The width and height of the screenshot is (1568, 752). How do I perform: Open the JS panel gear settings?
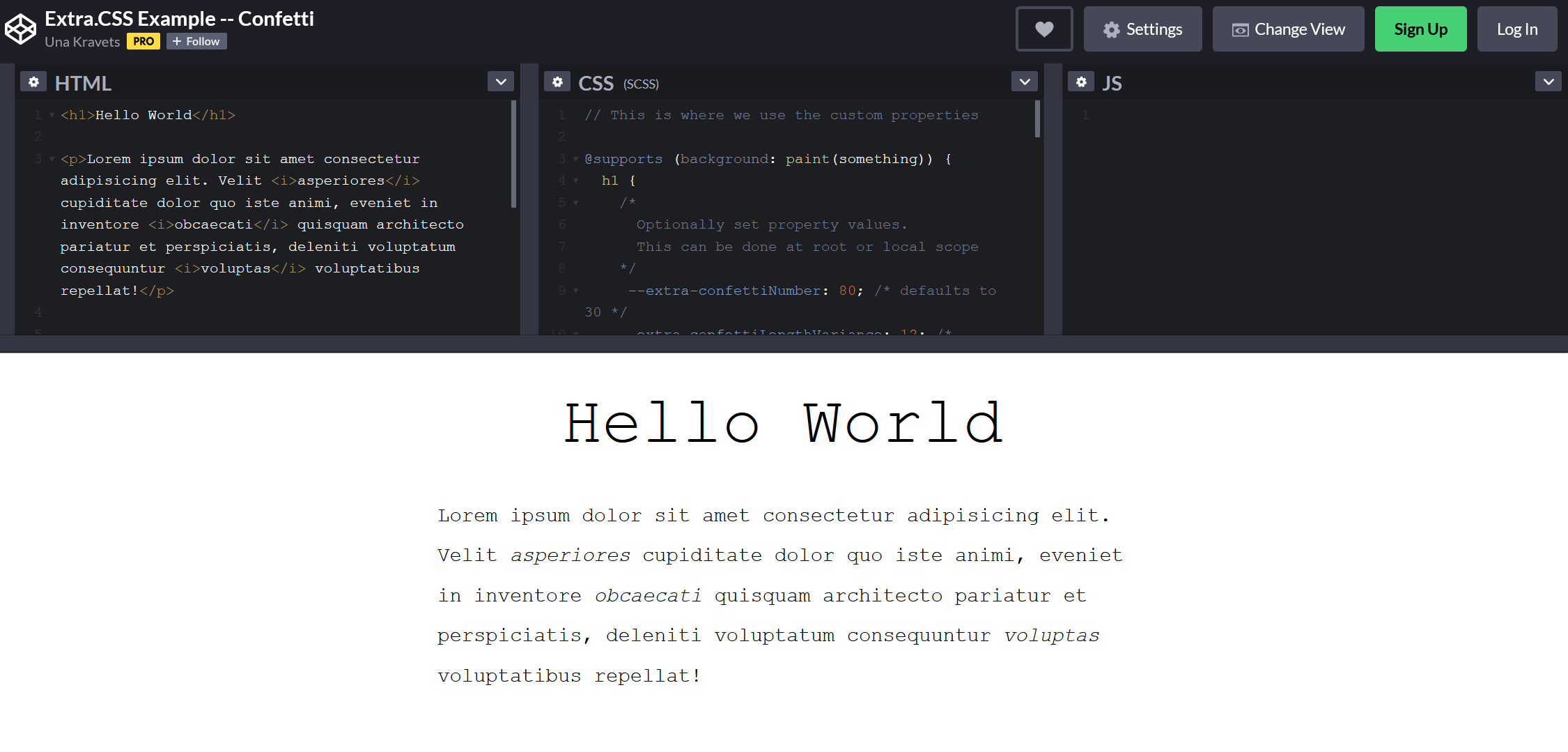pyautogui.click(x=1081, y=82)
